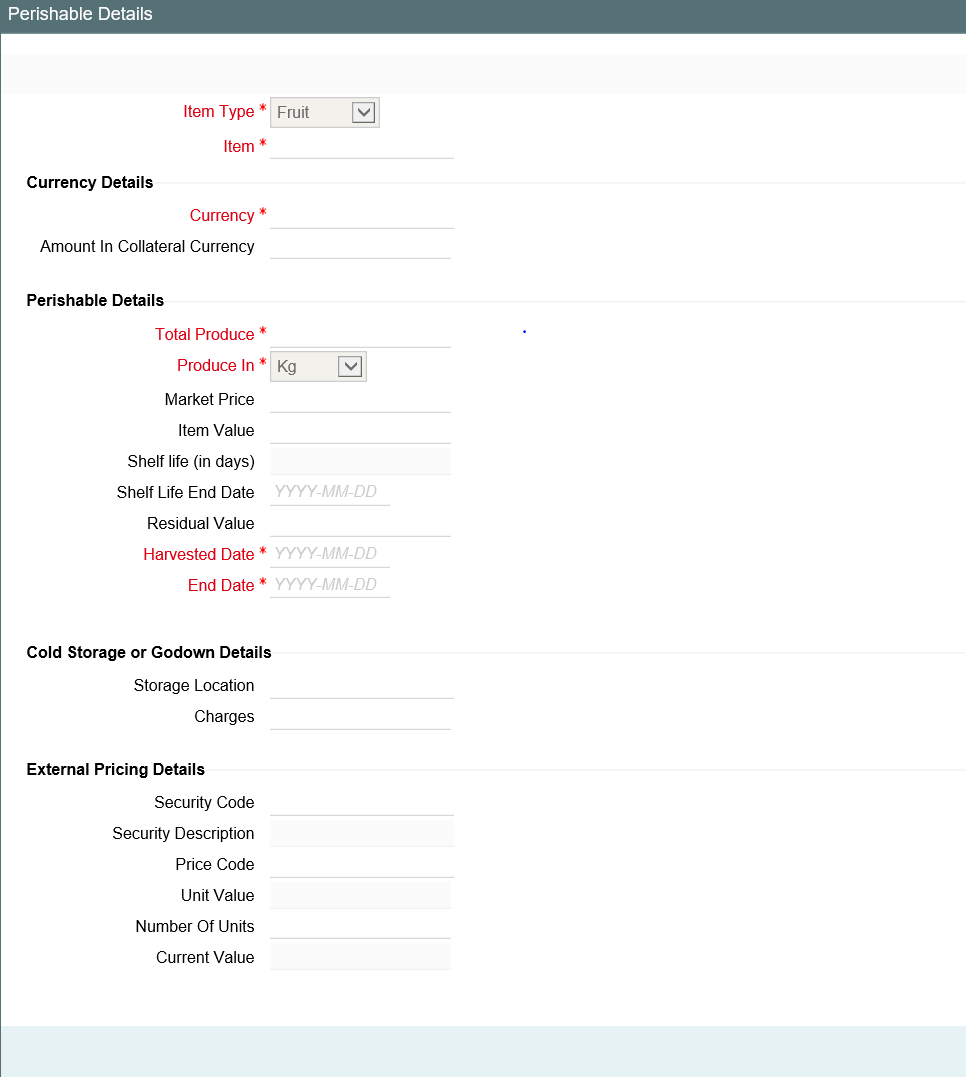The width and height of the screenshot is (966, 1086).
Task: Click the Security Description field
Action: (x=361, y=833)
